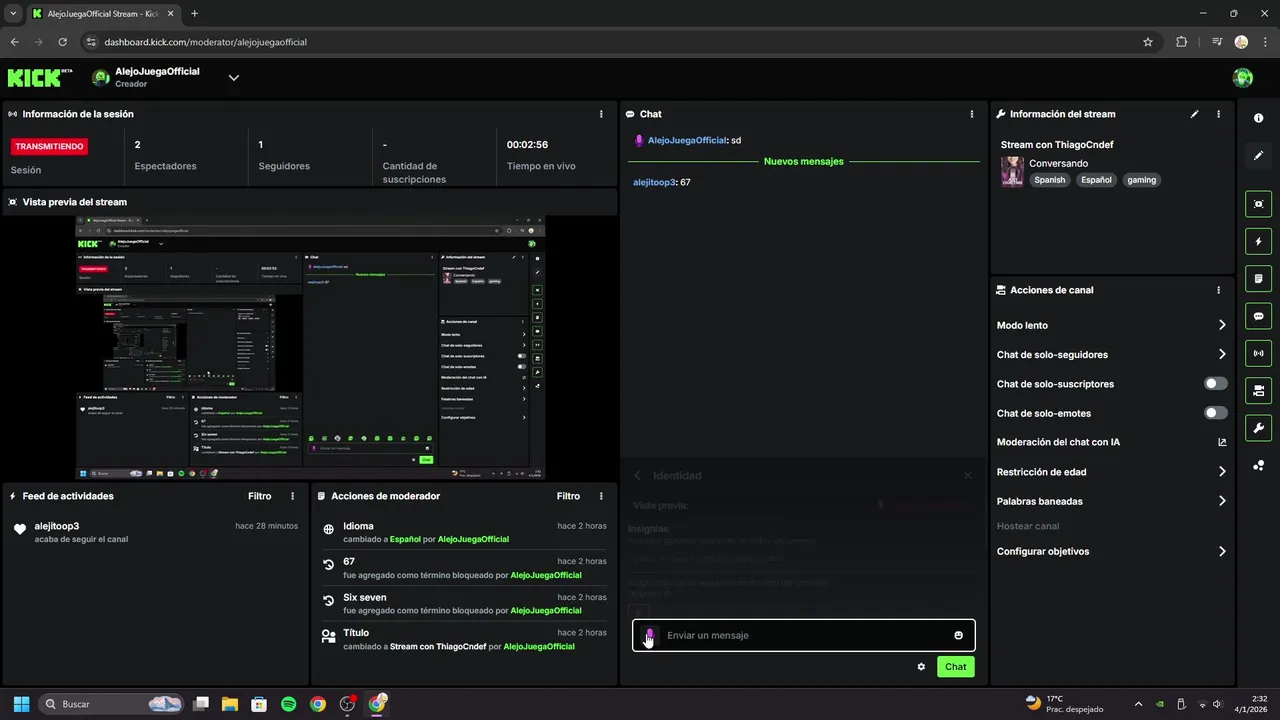Open Información del stream three-dot menu
This screenshot has height=720, width=1280.
pos(1218,114)
